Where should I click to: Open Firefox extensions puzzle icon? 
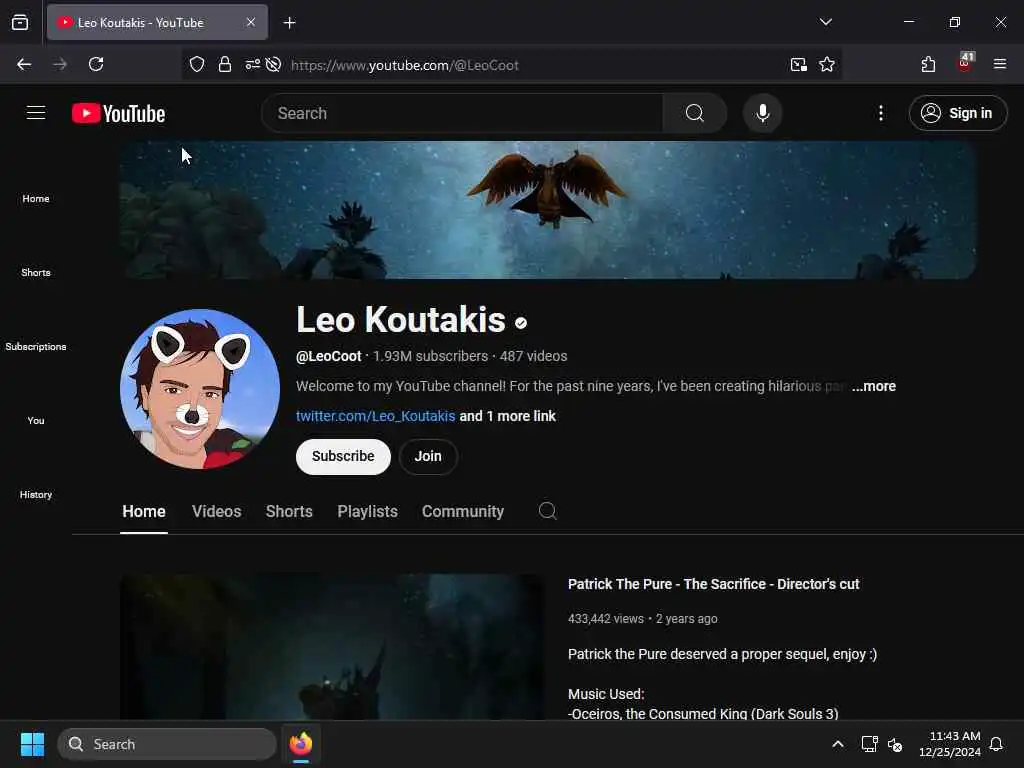click(928, 64)
